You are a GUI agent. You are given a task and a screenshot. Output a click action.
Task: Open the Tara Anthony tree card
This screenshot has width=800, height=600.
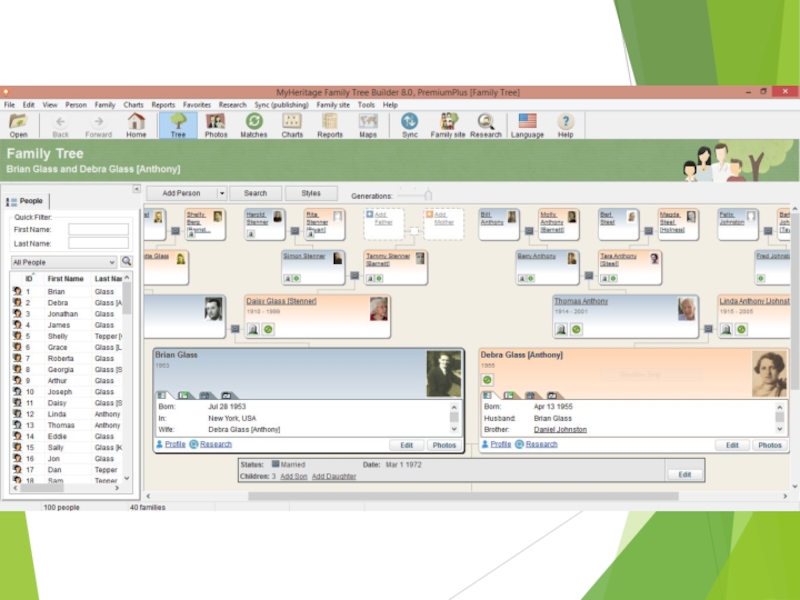pos(630,267)
